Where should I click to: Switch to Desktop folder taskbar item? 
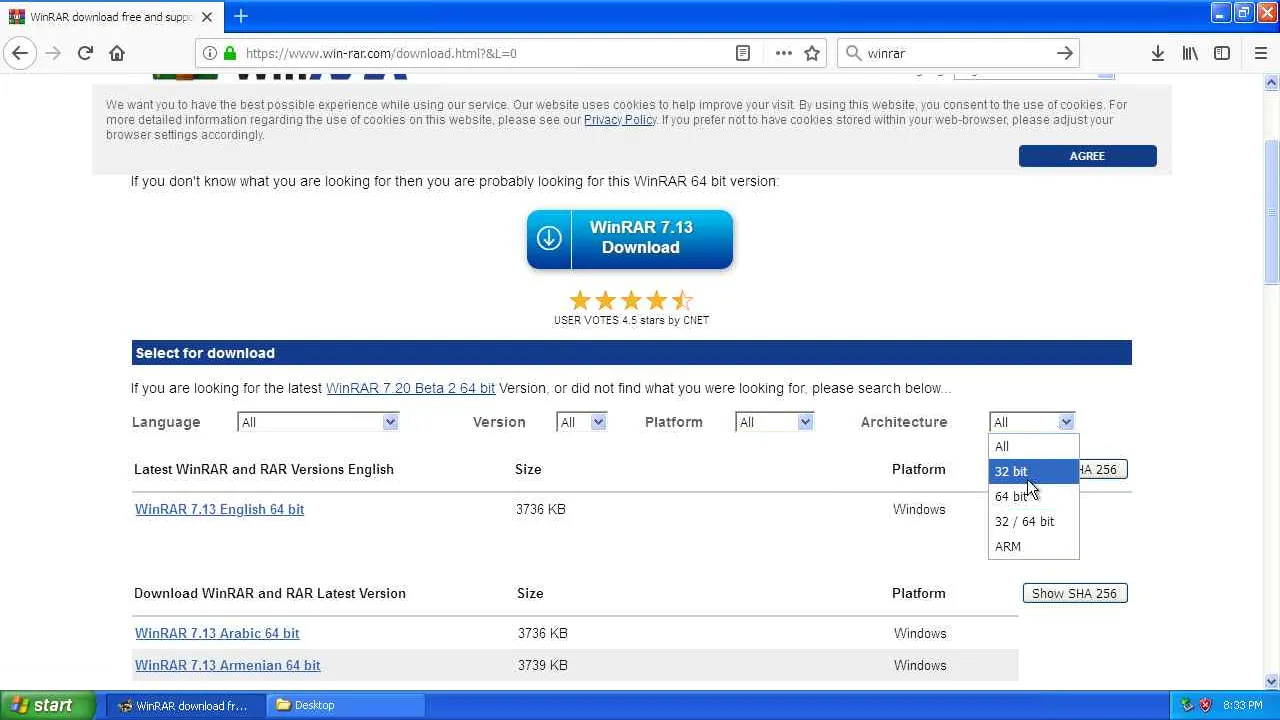(346, 705)
